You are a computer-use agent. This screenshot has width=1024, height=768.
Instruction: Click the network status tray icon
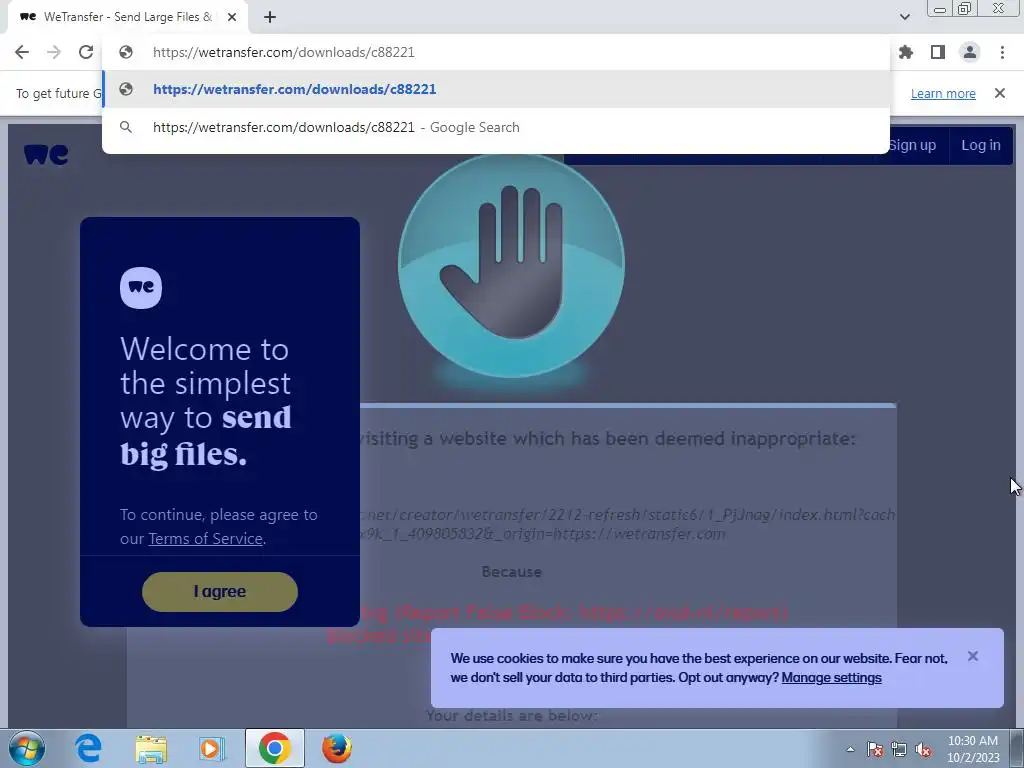[899, 749]
